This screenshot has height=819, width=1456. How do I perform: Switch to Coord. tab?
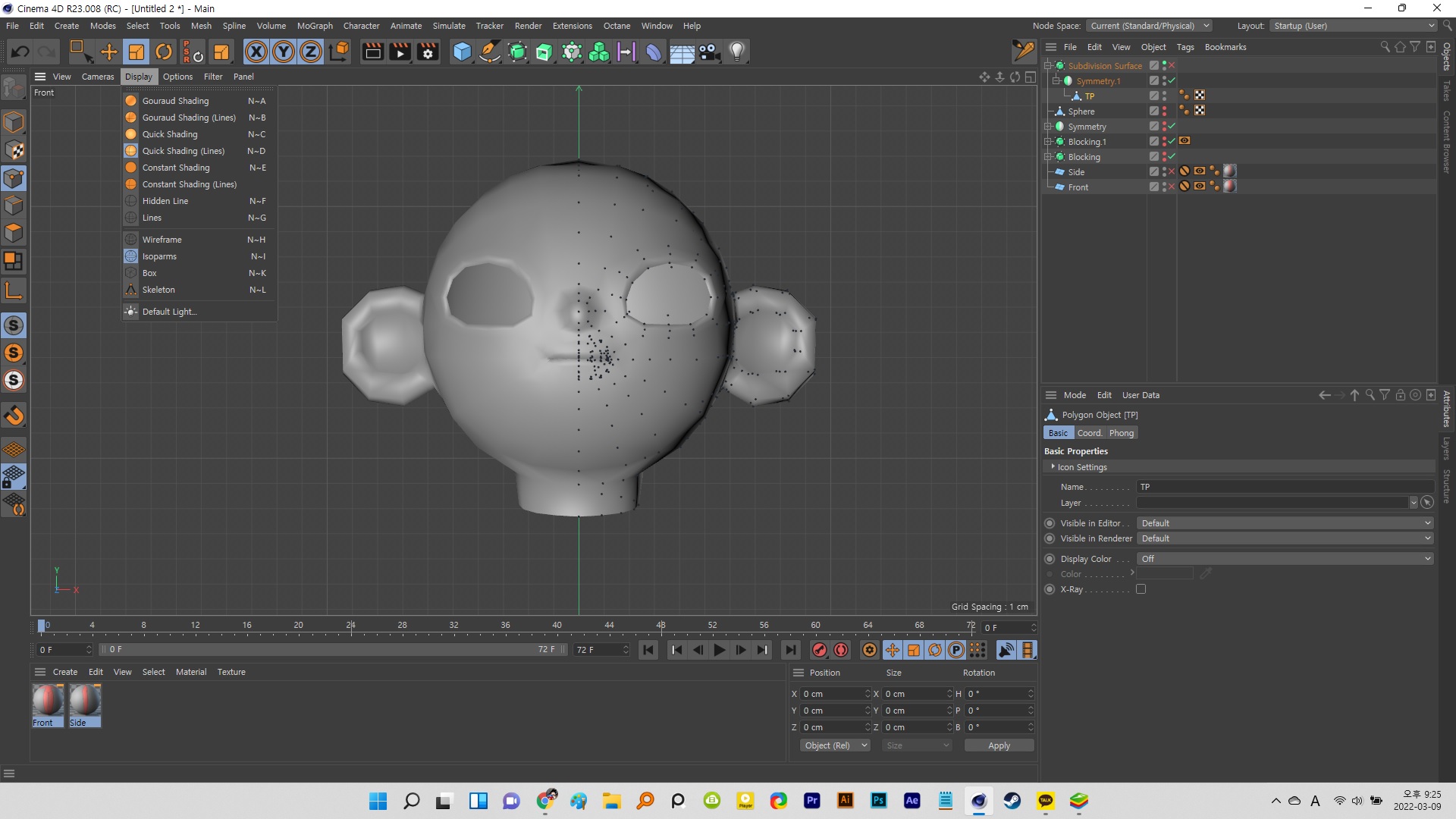pos(1089,433)
